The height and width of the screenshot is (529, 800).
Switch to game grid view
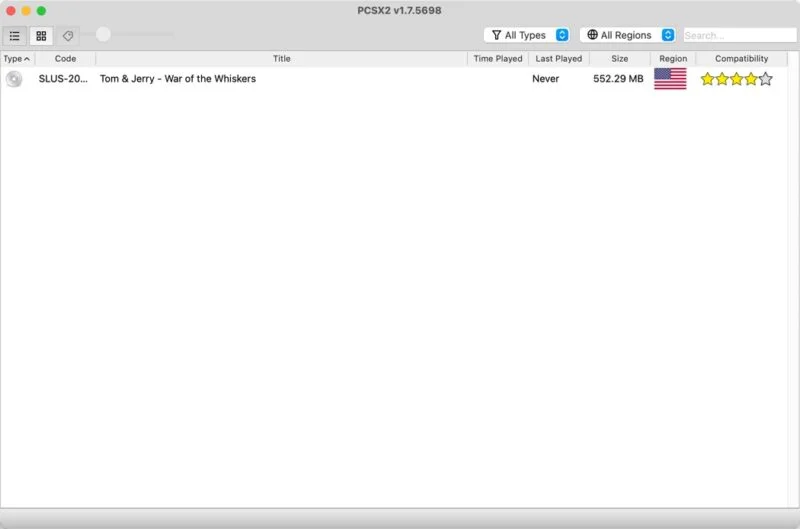pos(41,35)
